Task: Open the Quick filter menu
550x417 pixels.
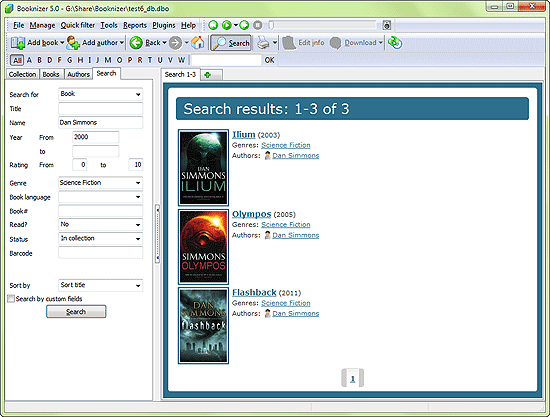Action: 78,25
